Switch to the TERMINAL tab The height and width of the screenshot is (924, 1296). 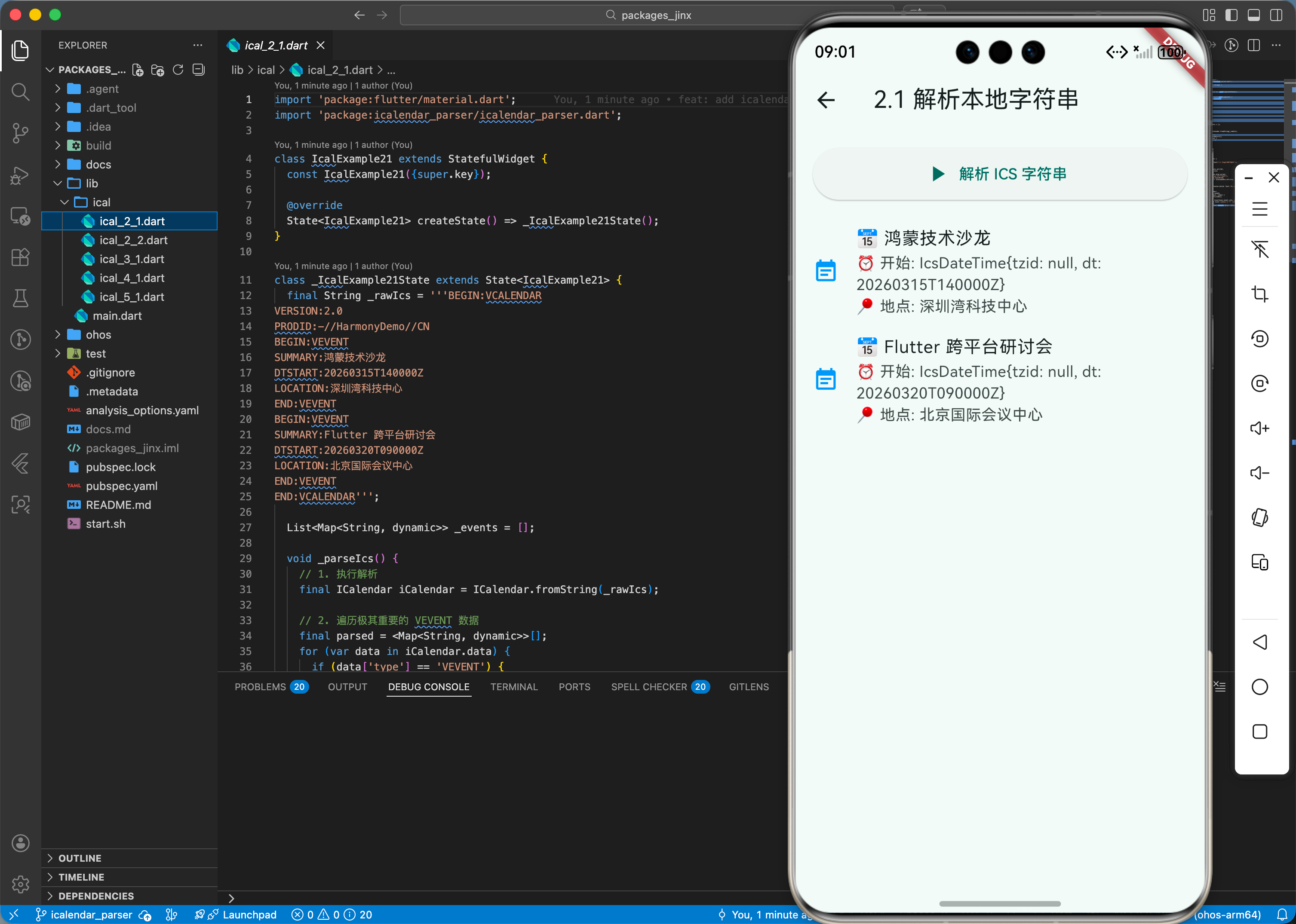click(514, 687)
